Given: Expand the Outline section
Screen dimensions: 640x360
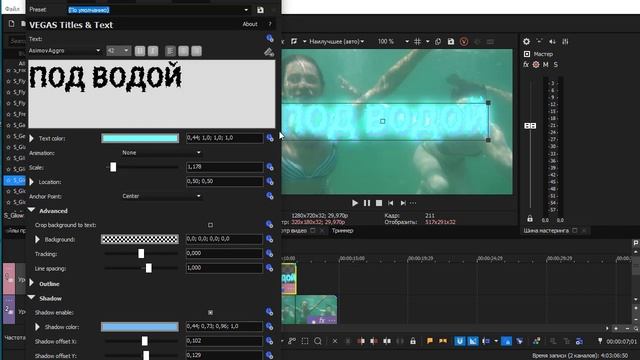Looking at the screenshot, I should (x=31, y=283).
